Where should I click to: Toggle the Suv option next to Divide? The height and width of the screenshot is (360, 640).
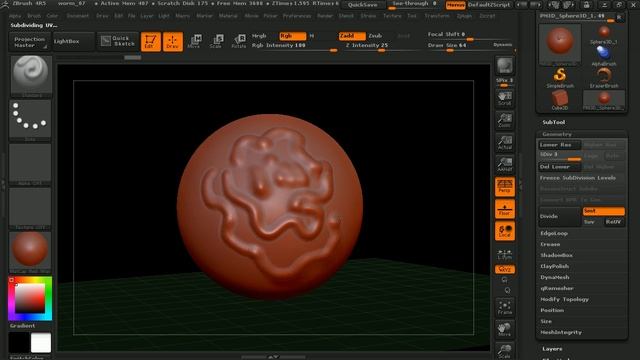[589, 222]
